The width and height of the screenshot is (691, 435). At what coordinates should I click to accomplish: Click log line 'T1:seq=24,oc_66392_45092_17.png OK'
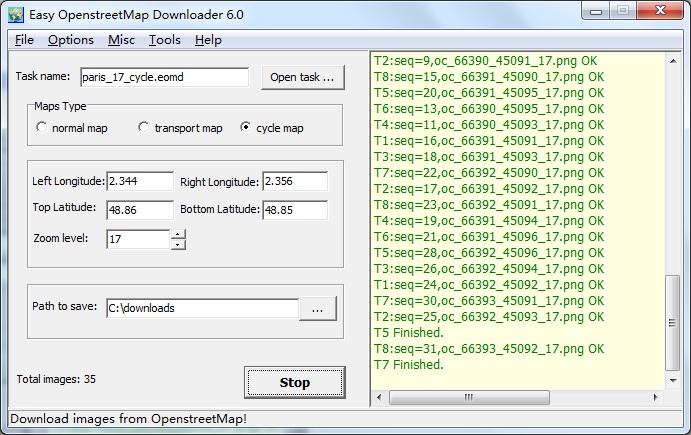489,285
